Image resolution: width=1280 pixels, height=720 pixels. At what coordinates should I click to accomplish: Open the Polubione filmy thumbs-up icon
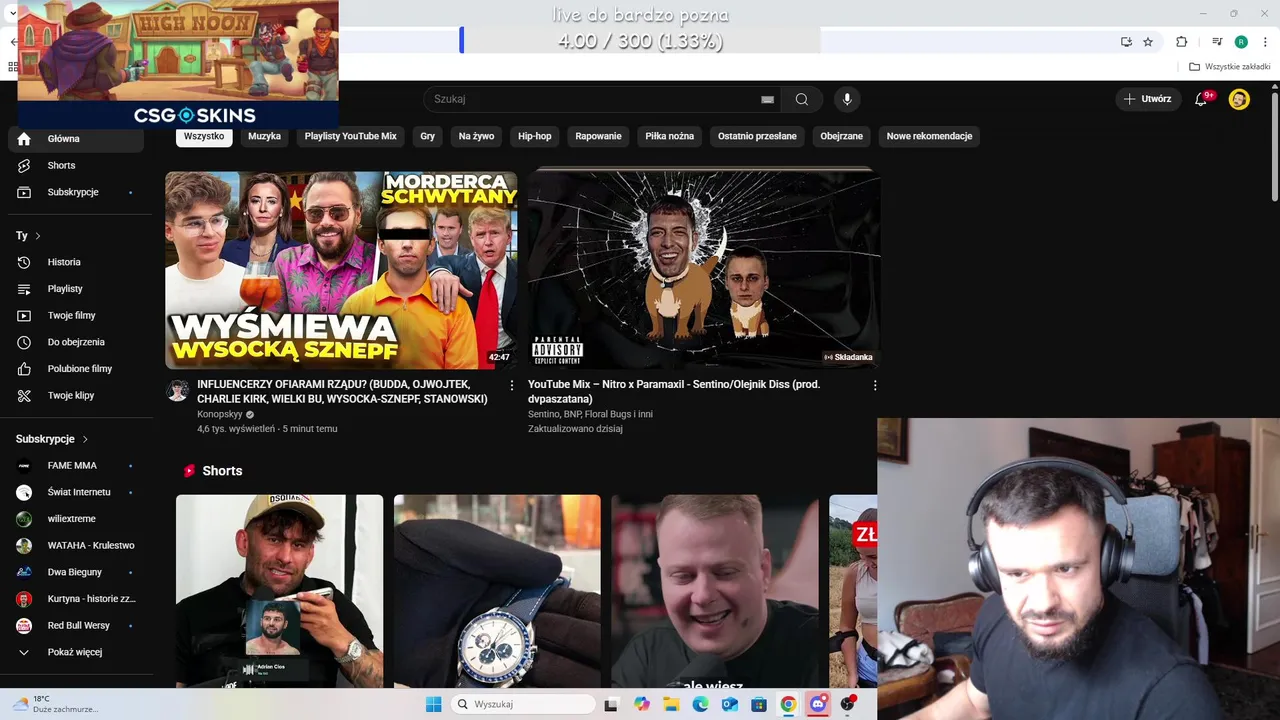pos(24,369)
